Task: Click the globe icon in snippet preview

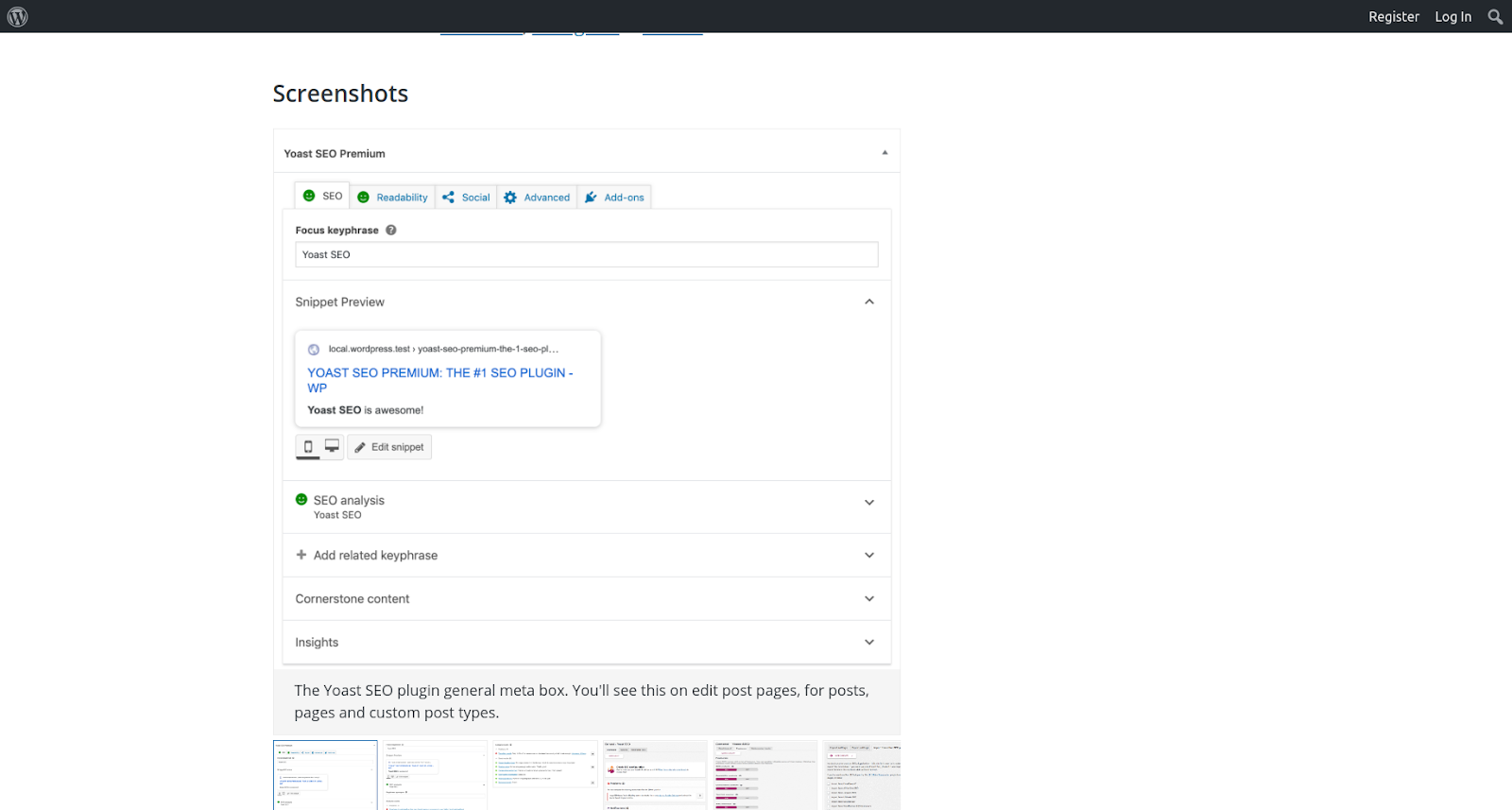Action: pyautogui.click(x=314, y=350)
